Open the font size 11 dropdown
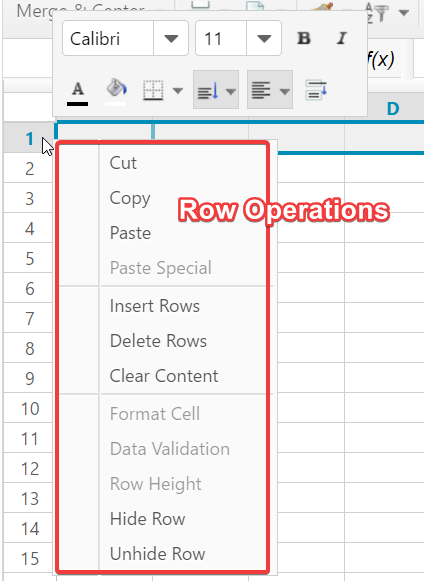This screenshot has height=581, width=424. coord(264,39)
